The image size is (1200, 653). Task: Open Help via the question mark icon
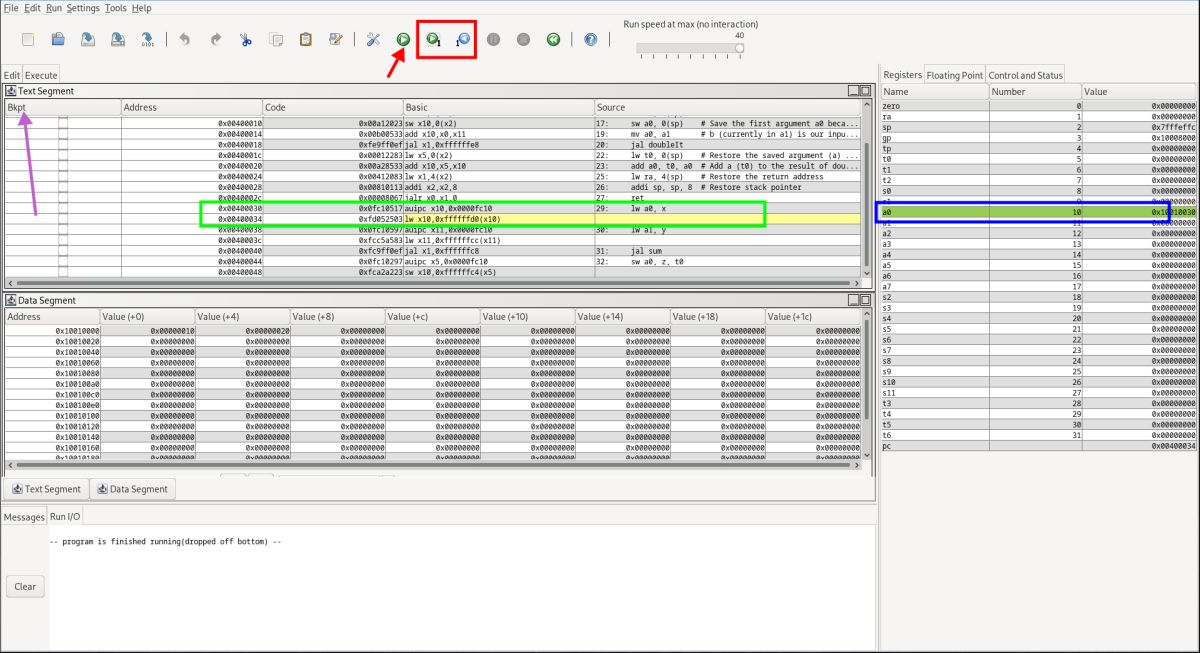click(590, 39)
